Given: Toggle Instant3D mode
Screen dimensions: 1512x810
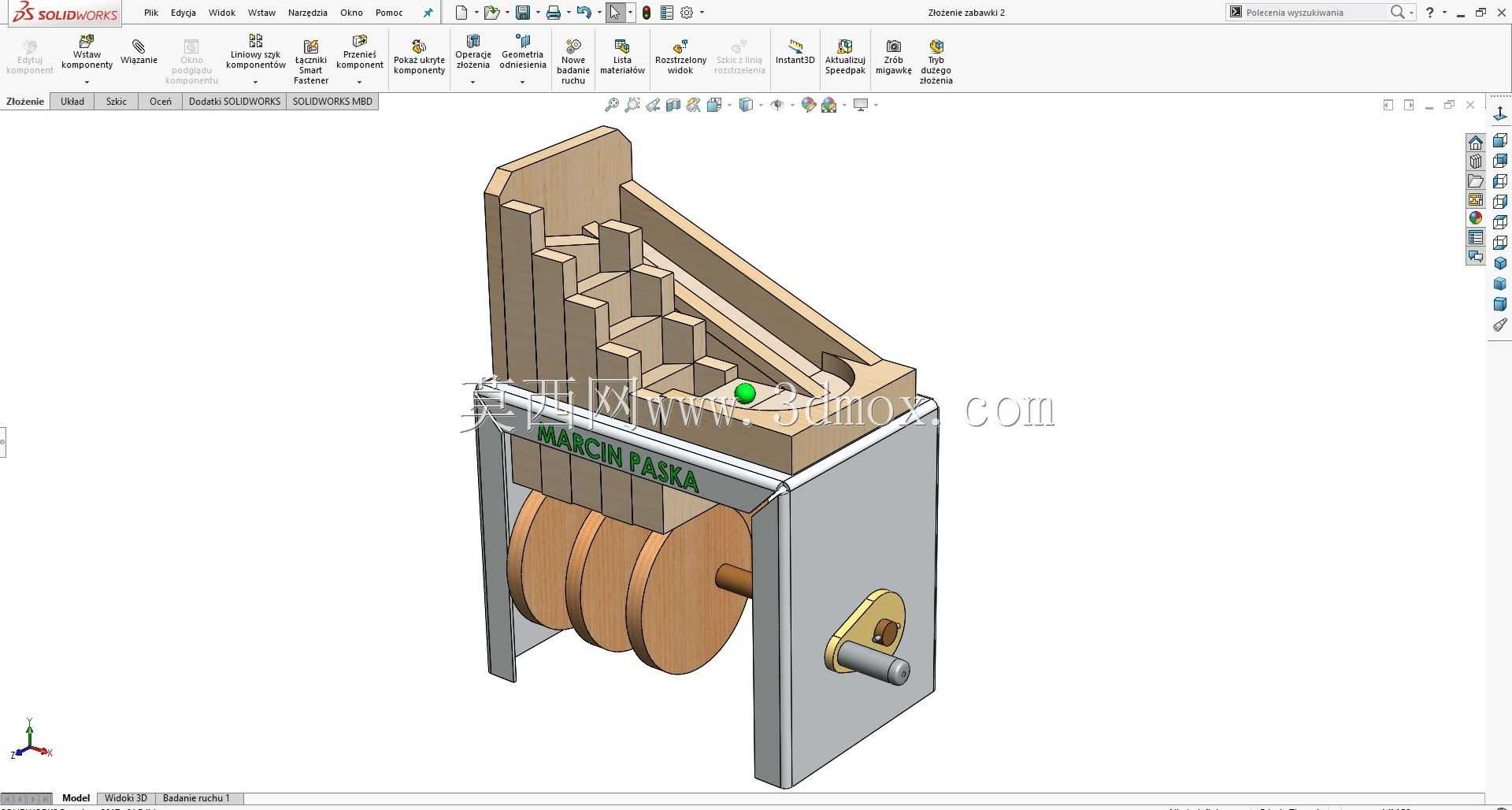Looking at the screenshot, I should point(795,52).
